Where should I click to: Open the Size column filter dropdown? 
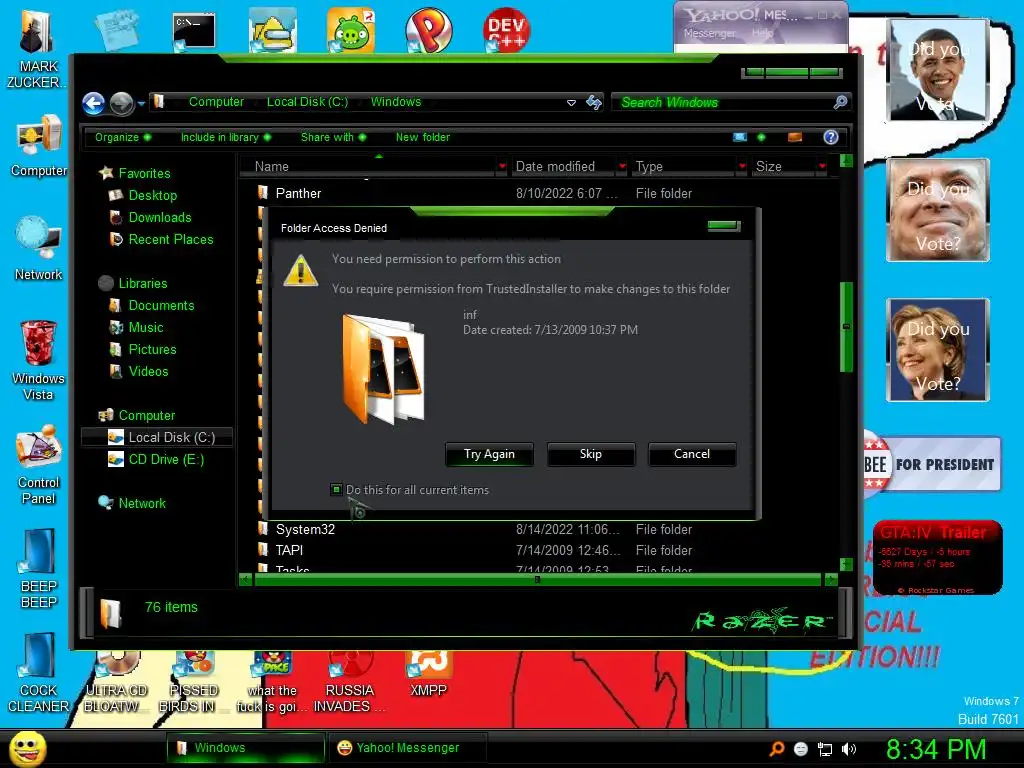coord(822,167)
